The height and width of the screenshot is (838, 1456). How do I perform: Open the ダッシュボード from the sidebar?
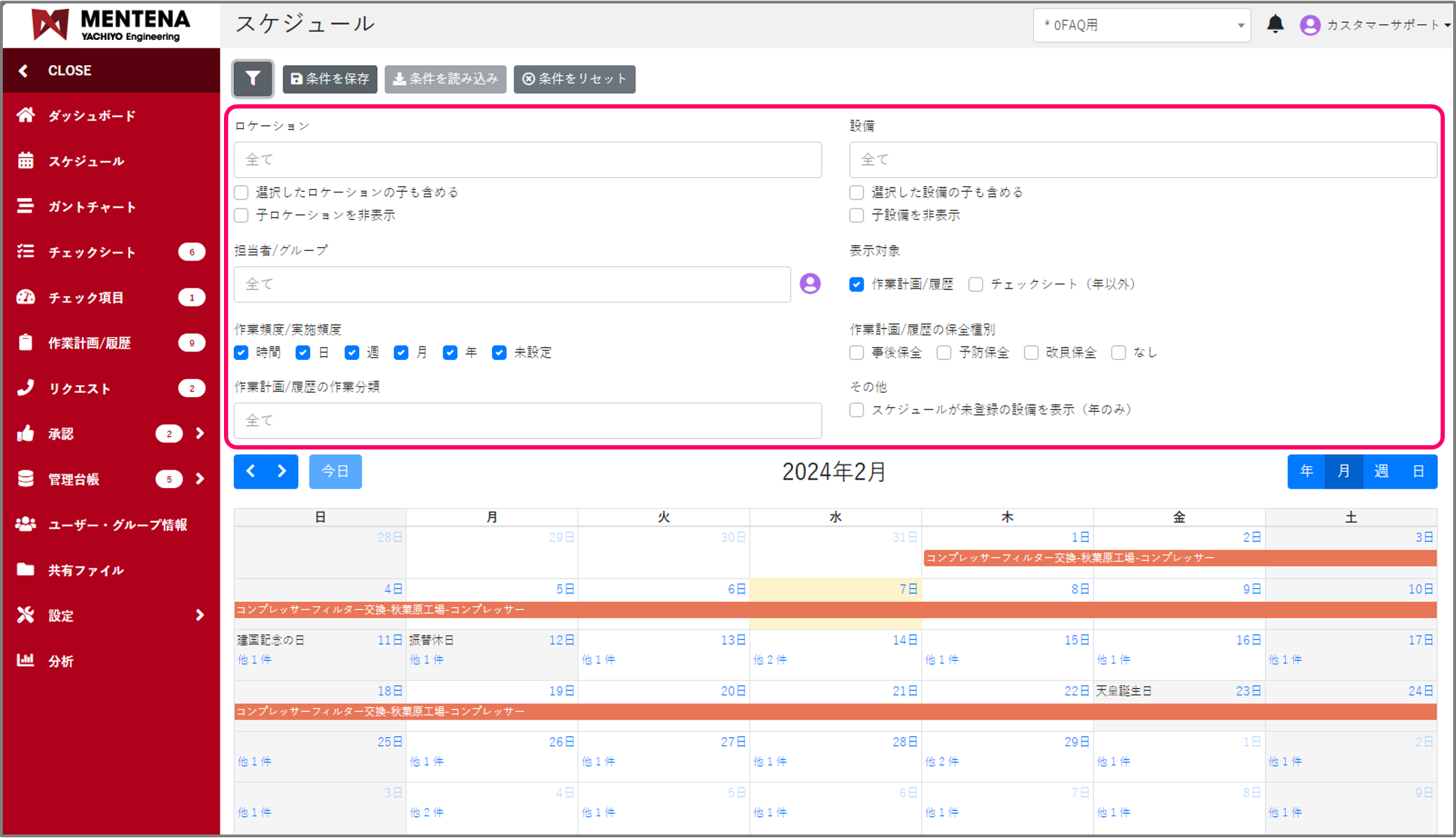pos(91,116)
